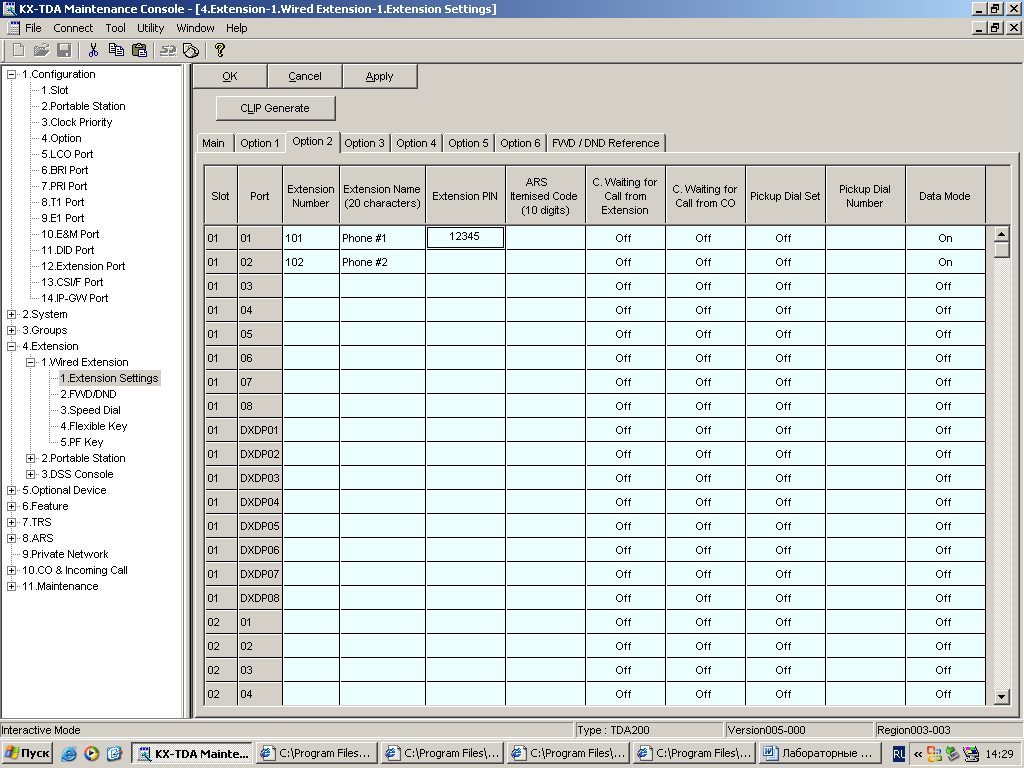Click the CLIP Generate button

[x=275, y=108]
